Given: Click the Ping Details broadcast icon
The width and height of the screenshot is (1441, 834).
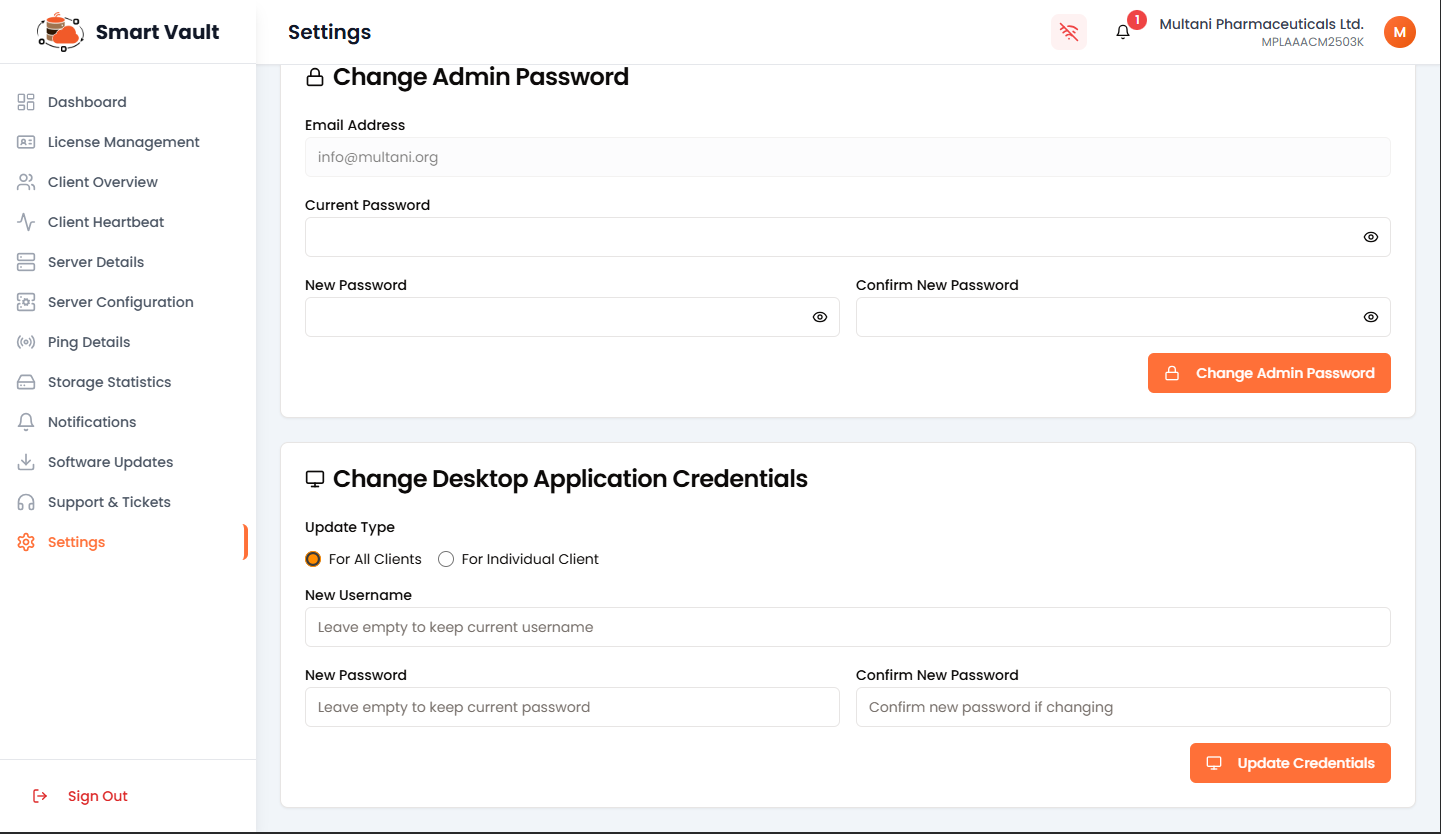Looking at the screenshot, I should coord(26,342).
